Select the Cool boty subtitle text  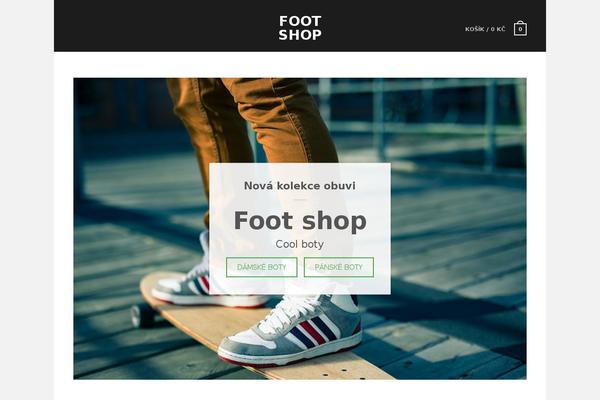point(300,244)
